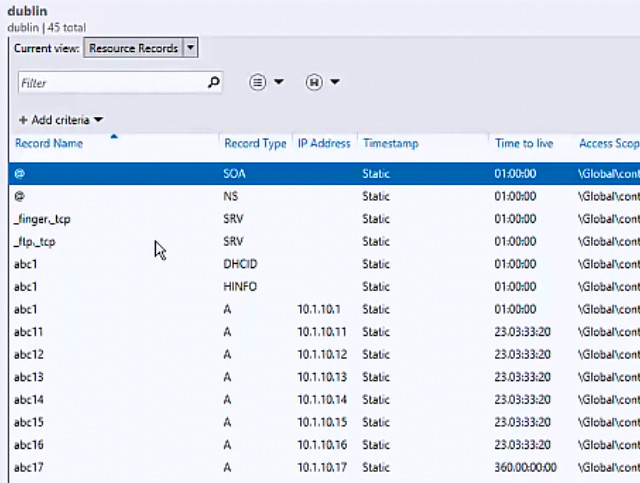Click the save query icon
Image resolution: width=640 pixels, height=483 pixels.
coord(314,82)
